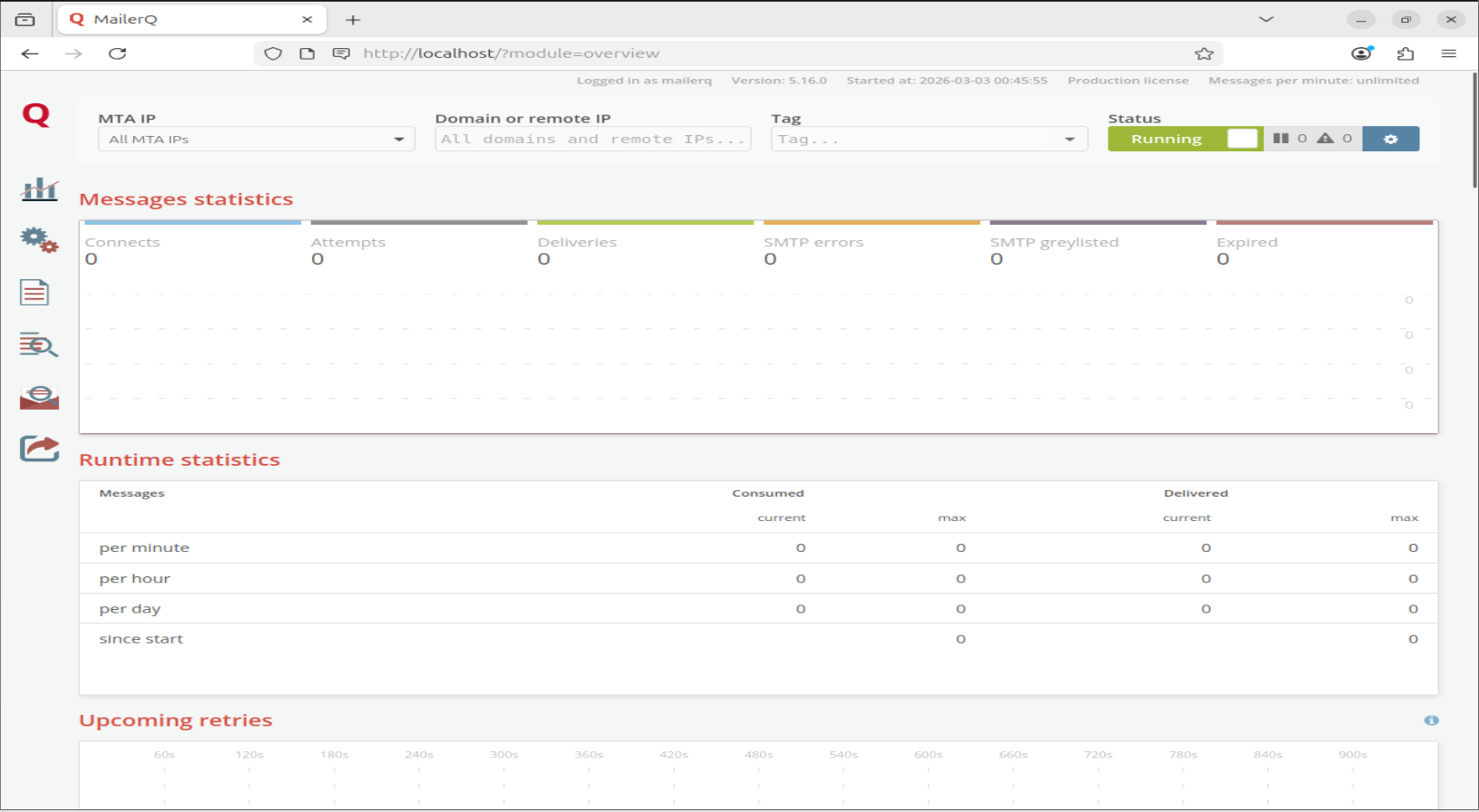The width and height of the screenshot is (1479, 812).
Task: Open the share arrow module in sidebar
Action: 39,449
